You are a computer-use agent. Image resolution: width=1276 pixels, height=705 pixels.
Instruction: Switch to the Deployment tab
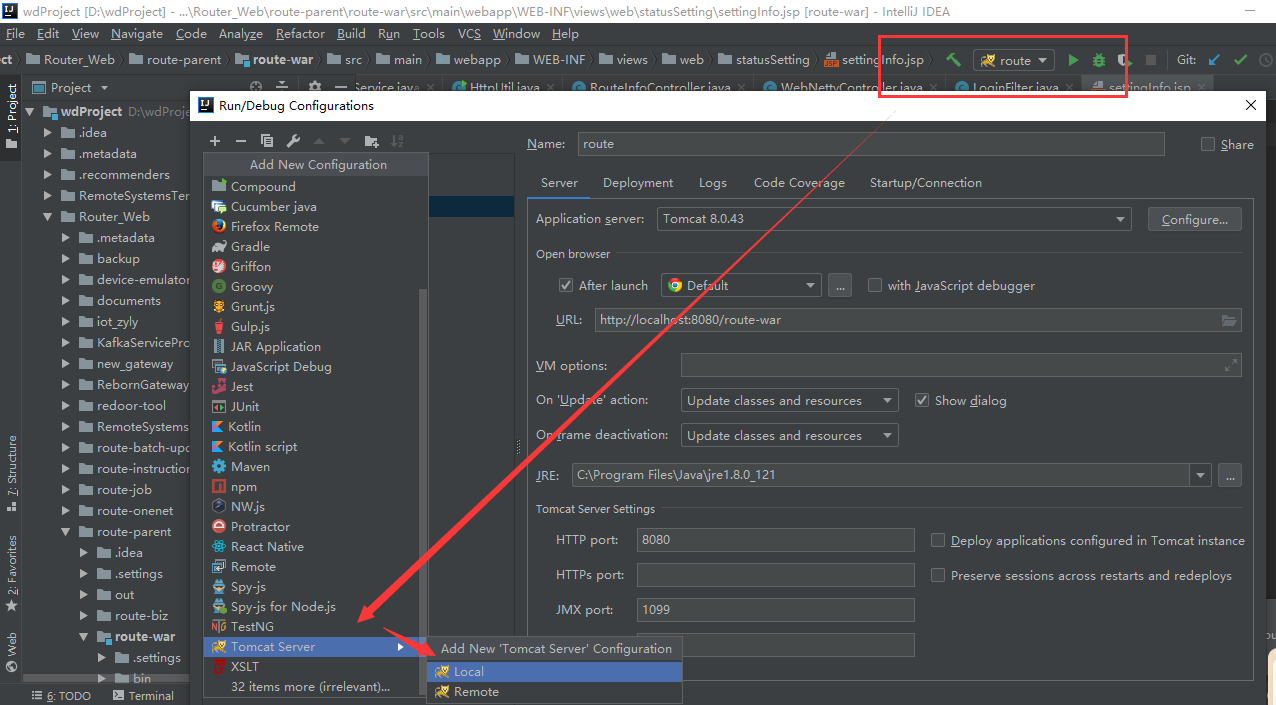pos(638,183)
